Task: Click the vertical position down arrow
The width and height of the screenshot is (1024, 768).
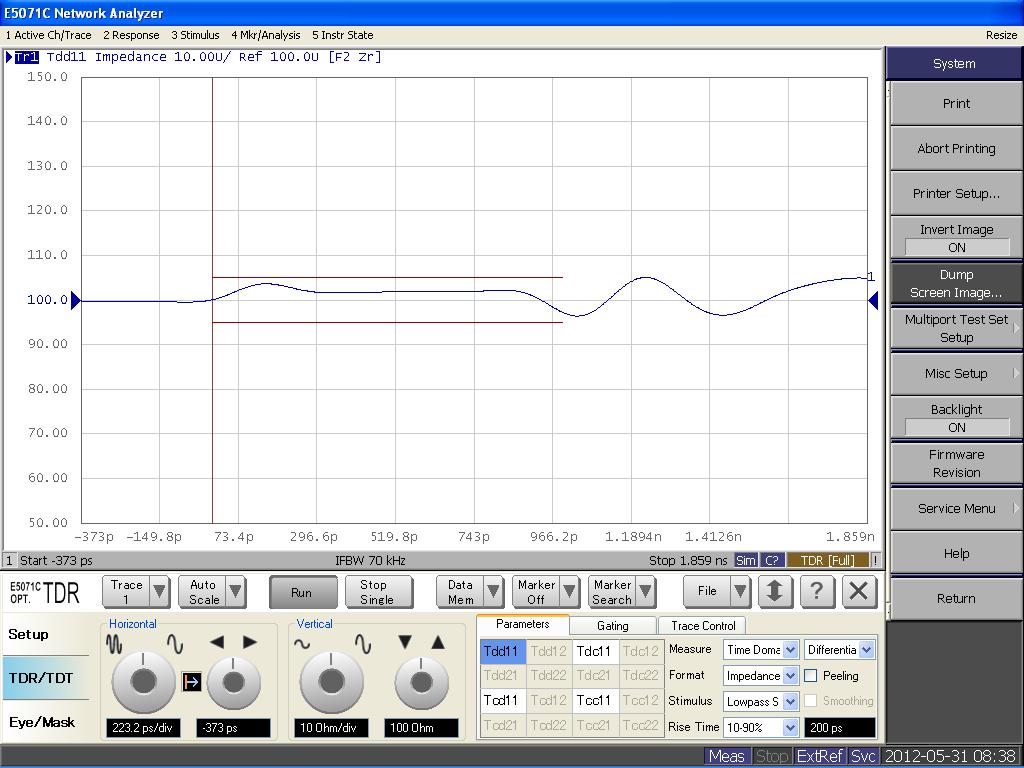Action: 405,642
